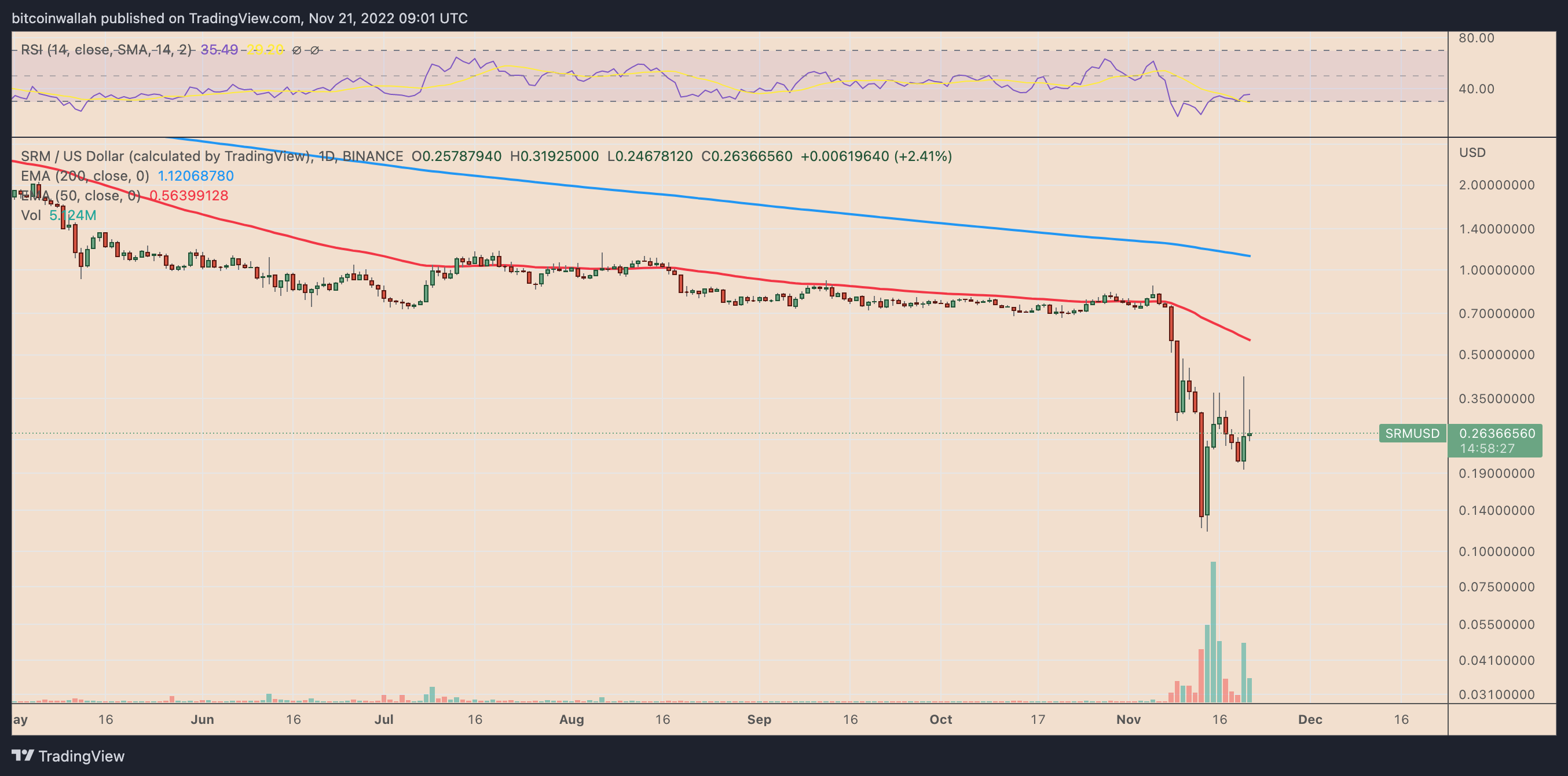Click the Nov label on time axis
The width and height of the screenshot is (1568, 776).
1128,719
